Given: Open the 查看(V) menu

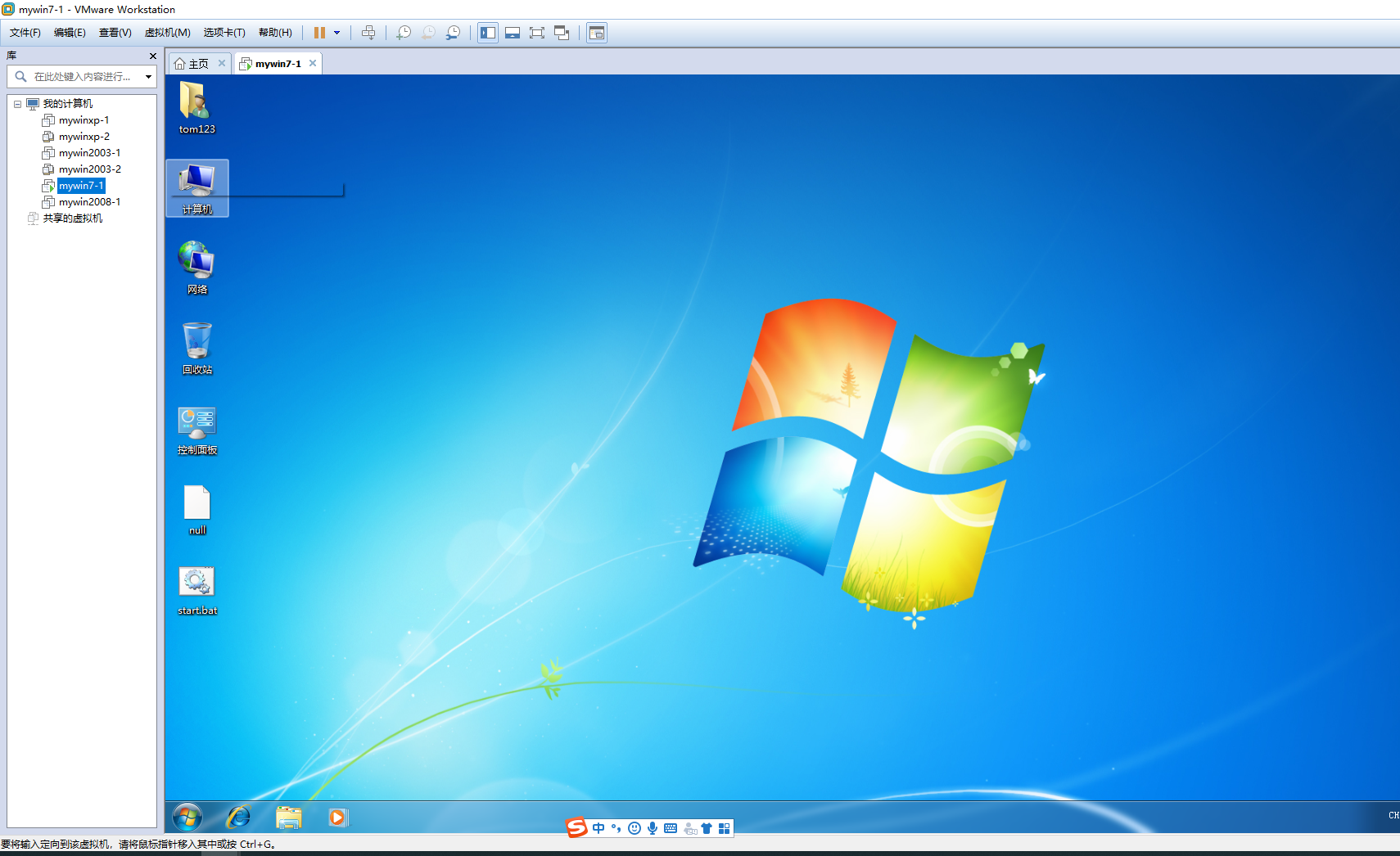Looking at the screenshot, I should click(x=115, y=33).
